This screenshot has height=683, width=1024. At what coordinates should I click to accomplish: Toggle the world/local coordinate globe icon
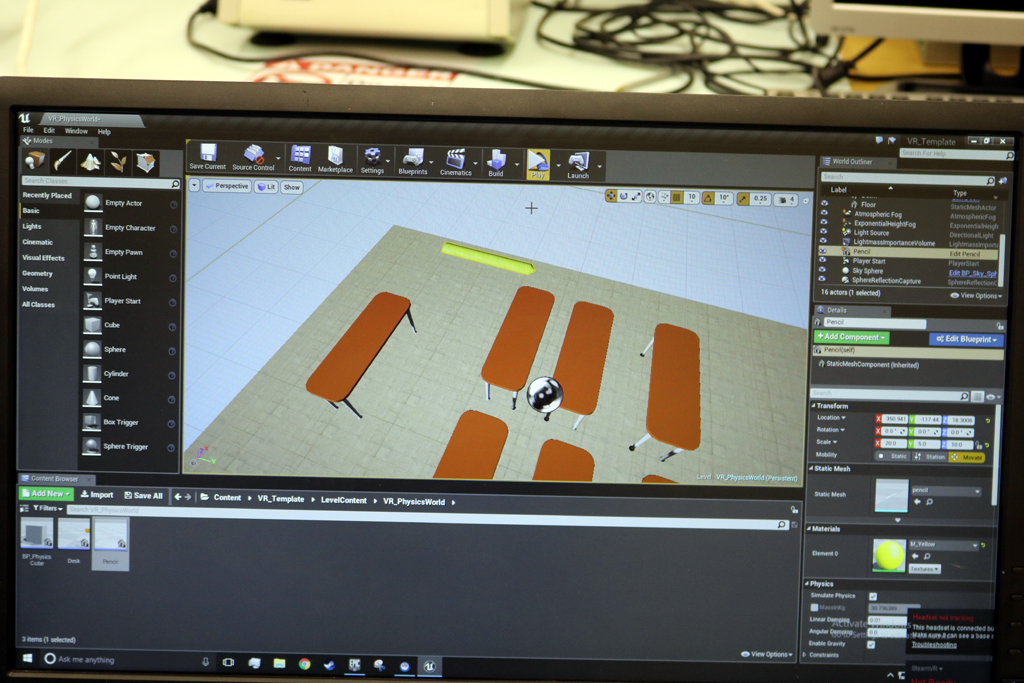click(650, 197)
